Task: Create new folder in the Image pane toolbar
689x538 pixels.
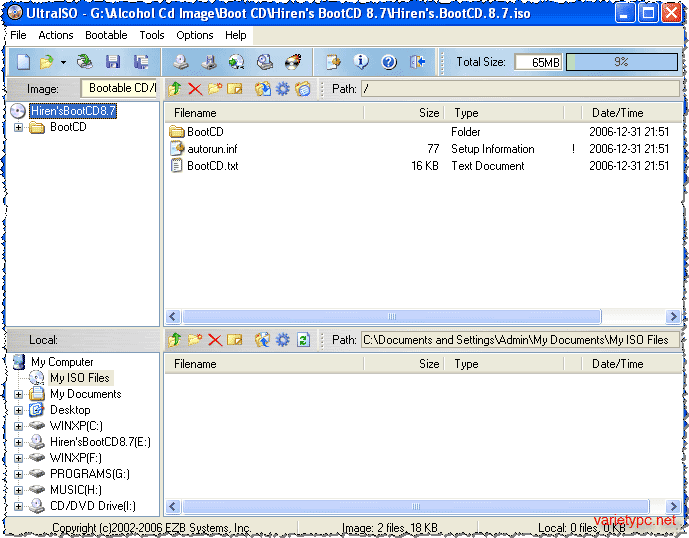Action: 215,89
